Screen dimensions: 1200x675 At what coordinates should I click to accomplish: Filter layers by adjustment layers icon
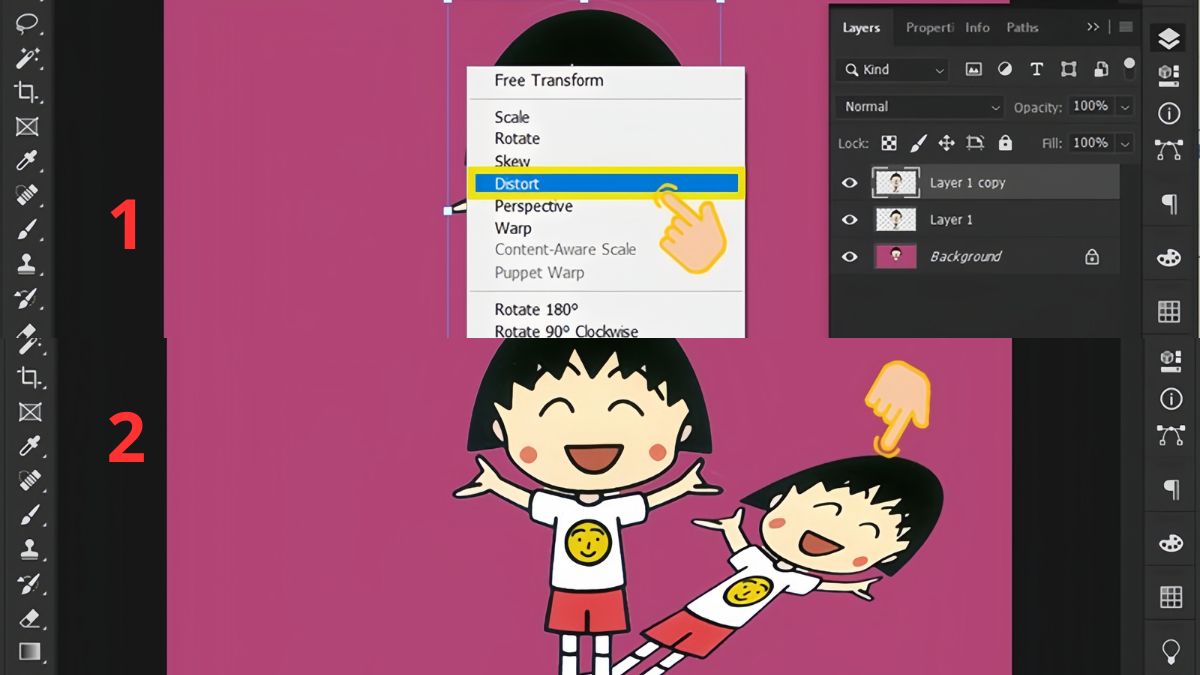point(1005,69)
